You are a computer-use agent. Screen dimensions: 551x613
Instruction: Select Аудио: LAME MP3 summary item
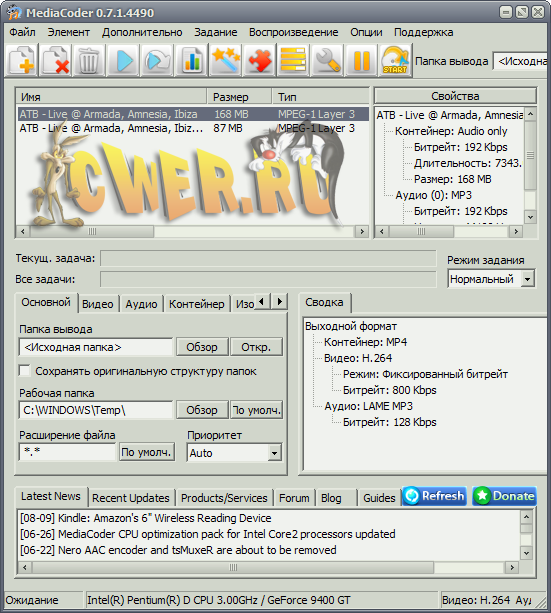368,406
